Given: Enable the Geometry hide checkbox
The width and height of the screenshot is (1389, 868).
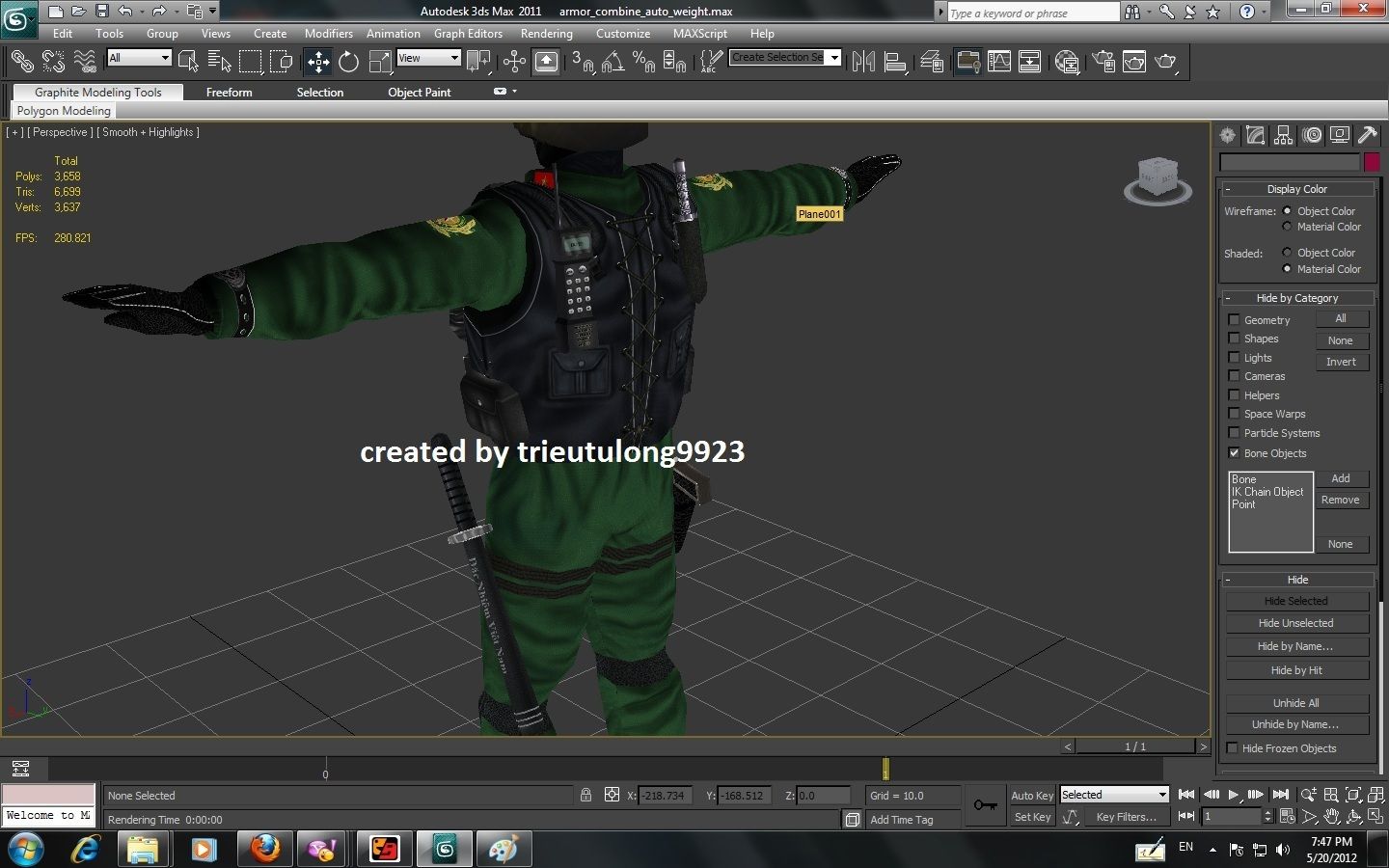Looking at the screenshot, I should [x=1234, y=319].
